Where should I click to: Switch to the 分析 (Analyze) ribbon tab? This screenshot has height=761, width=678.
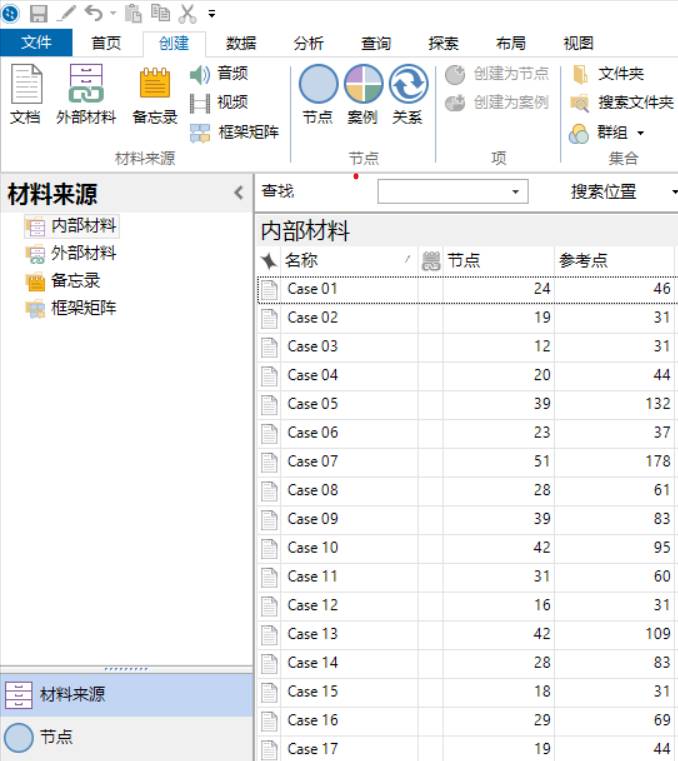pos(308,43)
